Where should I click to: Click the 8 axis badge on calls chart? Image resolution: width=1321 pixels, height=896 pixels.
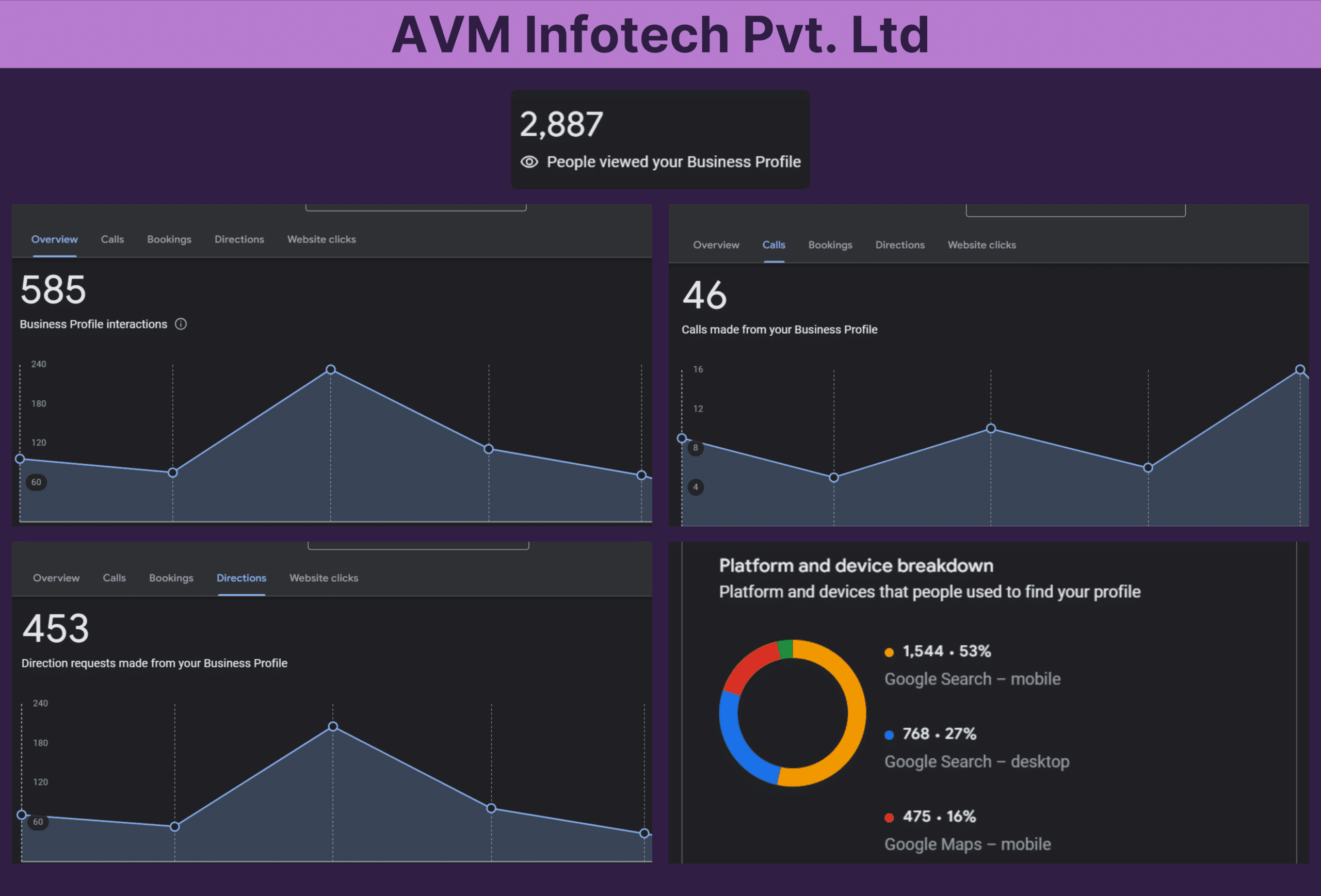(x=695, y=448)
